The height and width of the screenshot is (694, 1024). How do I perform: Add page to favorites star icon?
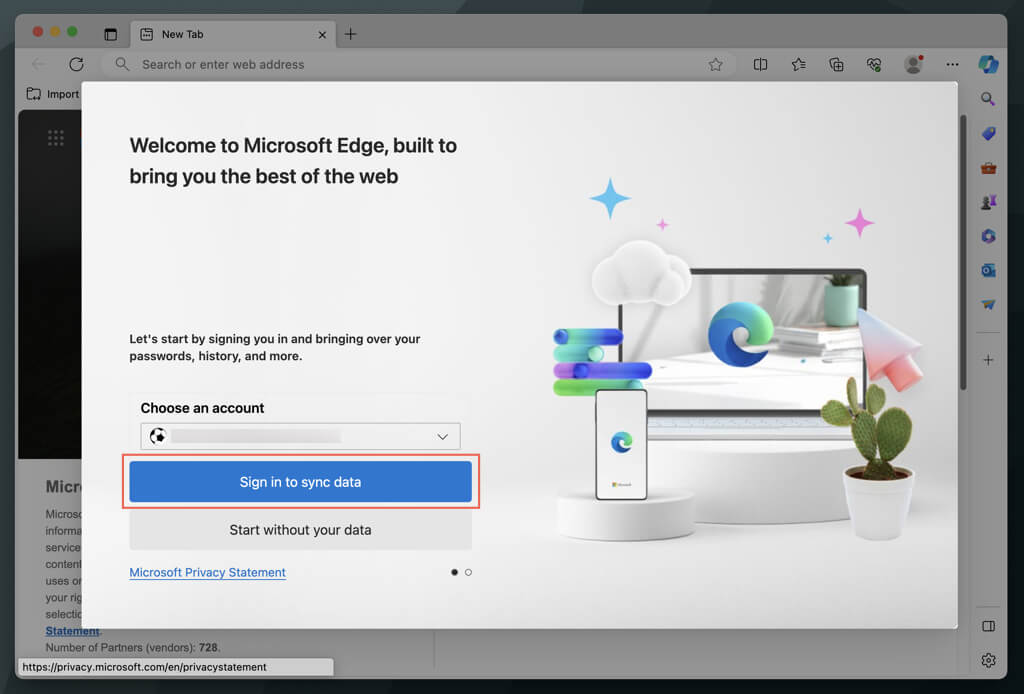pyautogui.click(x=716, y=65)
